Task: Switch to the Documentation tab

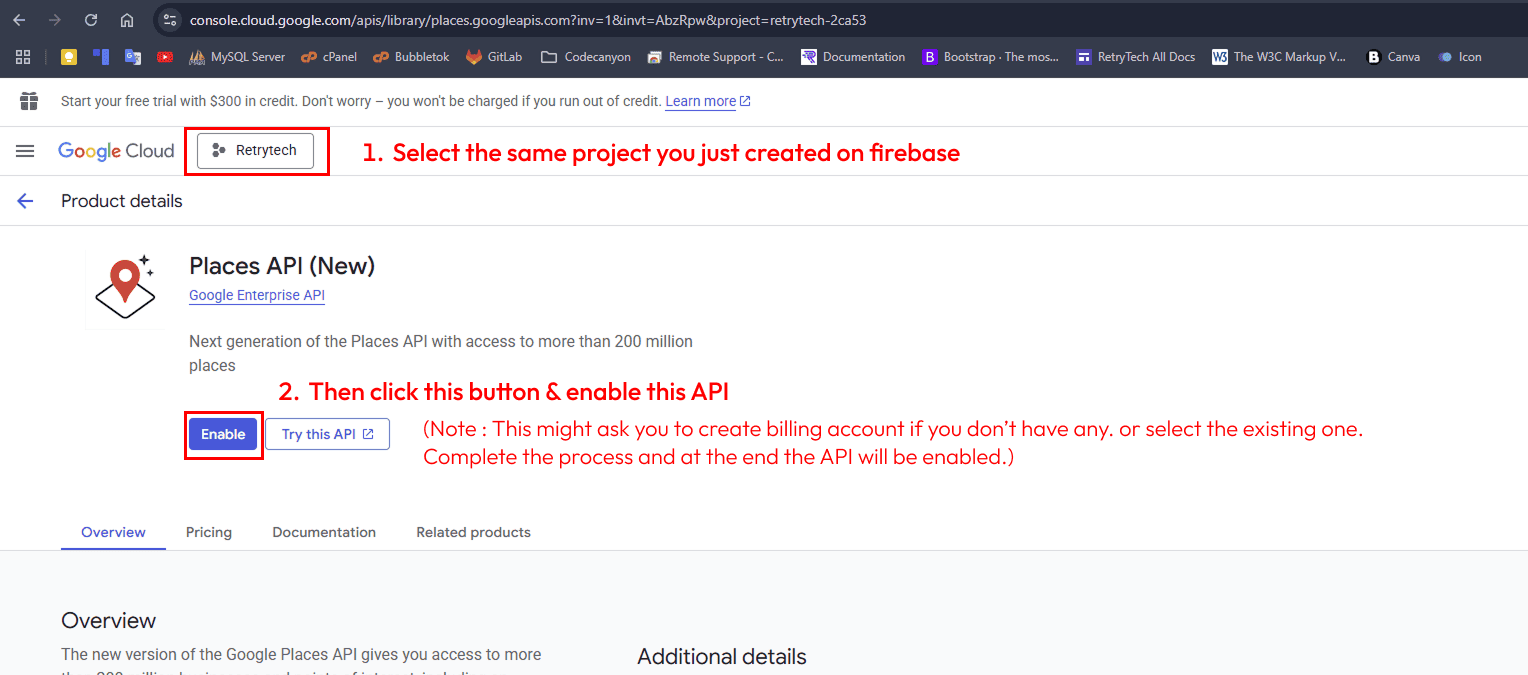Action: pos(324,532)
